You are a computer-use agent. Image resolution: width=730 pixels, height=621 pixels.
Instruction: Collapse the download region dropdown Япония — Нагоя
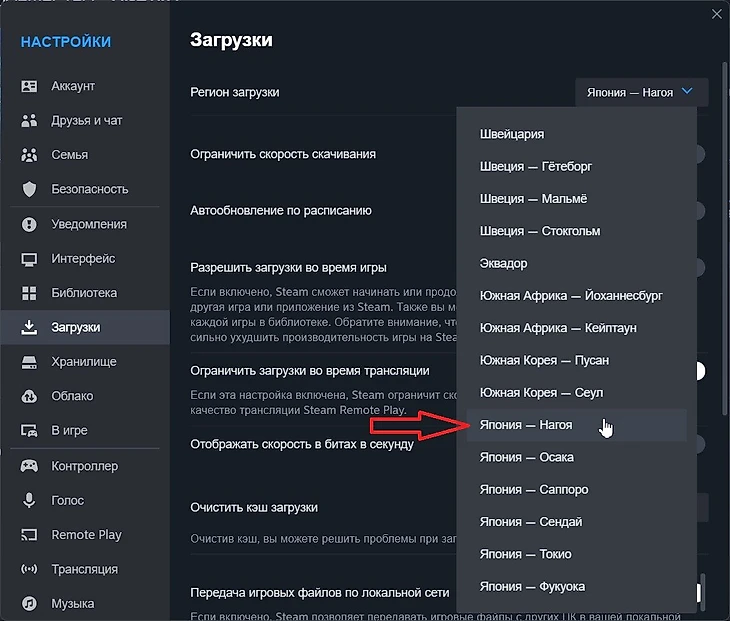(x=642, y=92)
